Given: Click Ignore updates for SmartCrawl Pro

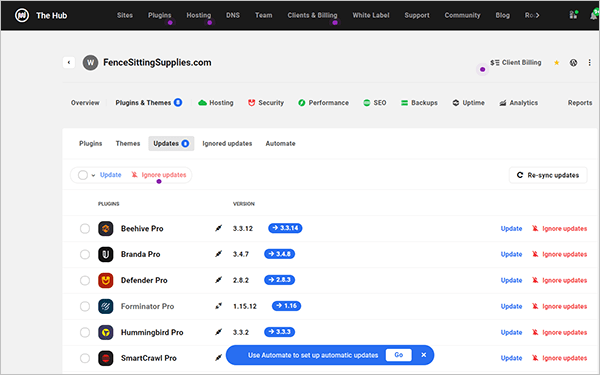Looking at the screenshot, I should click(x=559, y=358).
